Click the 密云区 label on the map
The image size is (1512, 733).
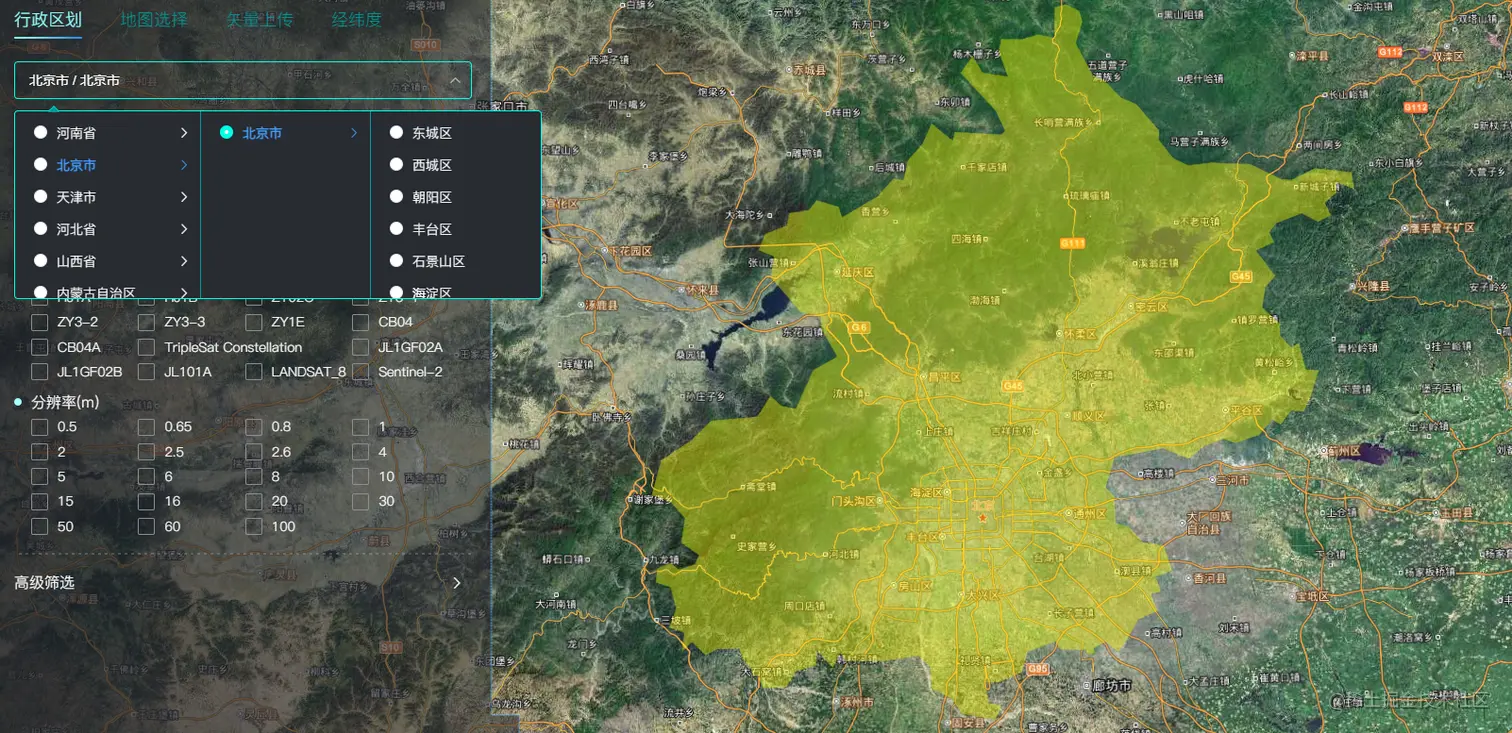1150,307
